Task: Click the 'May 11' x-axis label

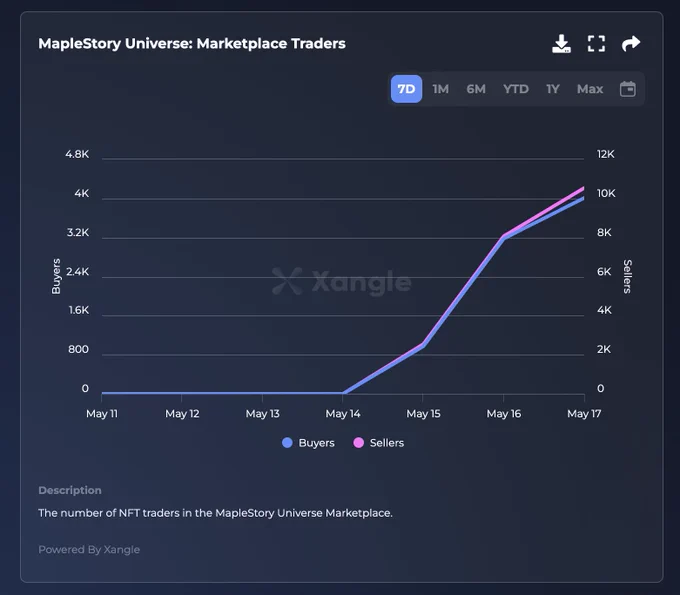Action: click(x=102, y=414)
